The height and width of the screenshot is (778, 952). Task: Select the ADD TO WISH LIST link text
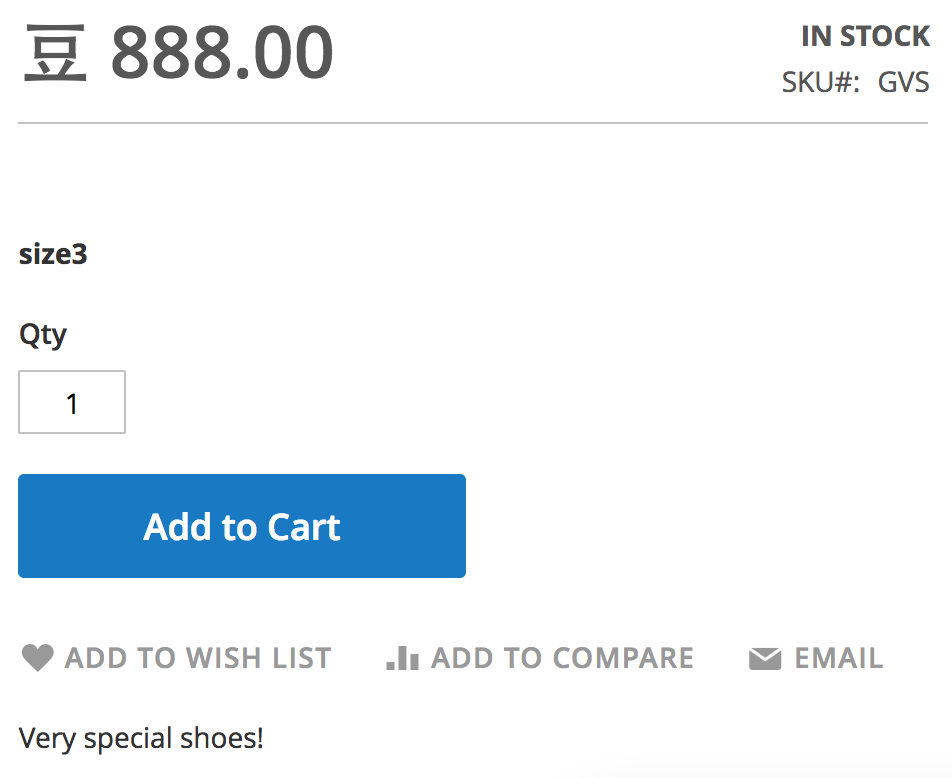click(x=198, y=658)
